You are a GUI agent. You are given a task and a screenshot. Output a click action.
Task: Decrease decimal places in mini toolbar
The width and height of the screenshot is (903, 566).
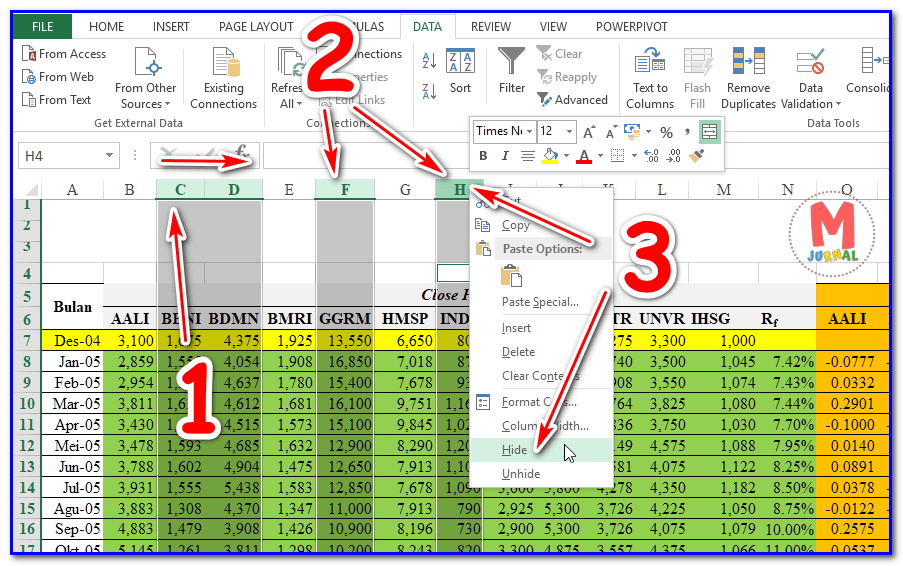click(673, 155)
